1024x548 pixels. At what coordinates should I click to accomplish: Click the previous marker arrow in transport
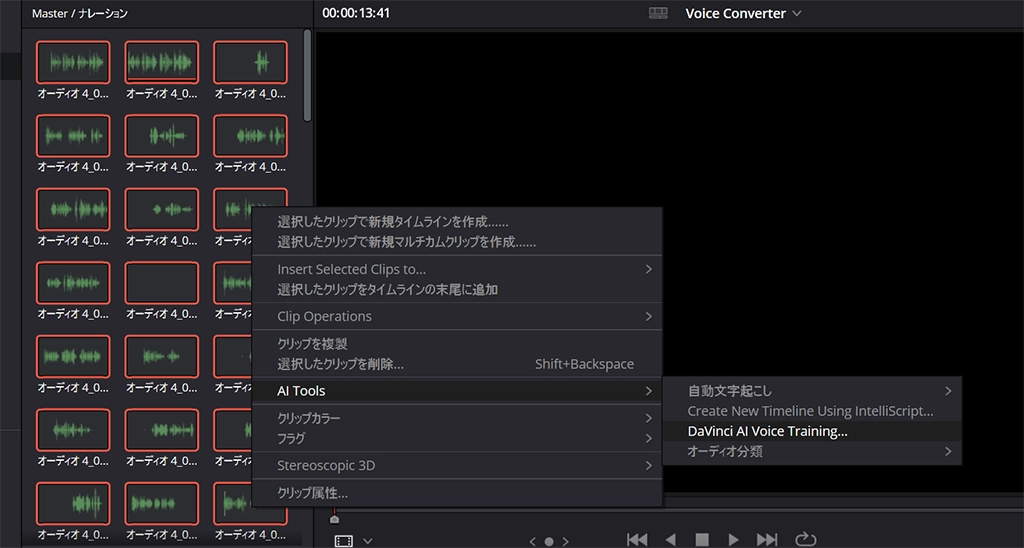[x=533, y=541]
